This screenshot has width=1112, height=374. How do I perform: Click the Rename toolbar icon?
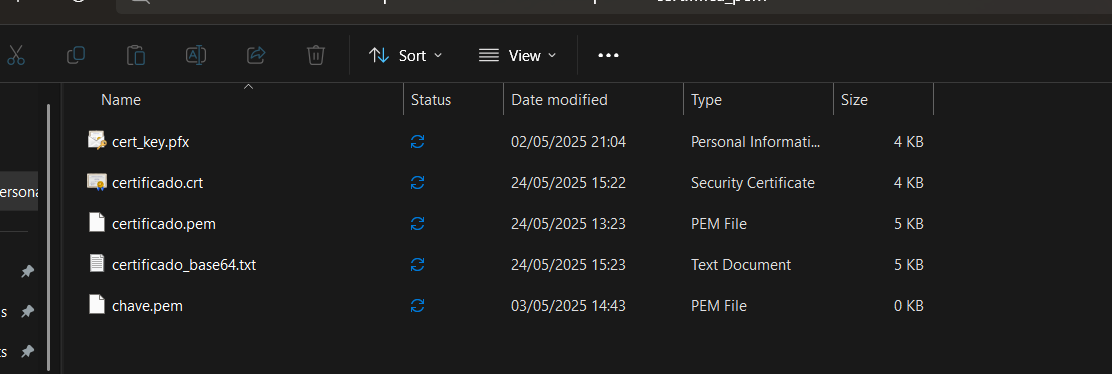(196, 55)
